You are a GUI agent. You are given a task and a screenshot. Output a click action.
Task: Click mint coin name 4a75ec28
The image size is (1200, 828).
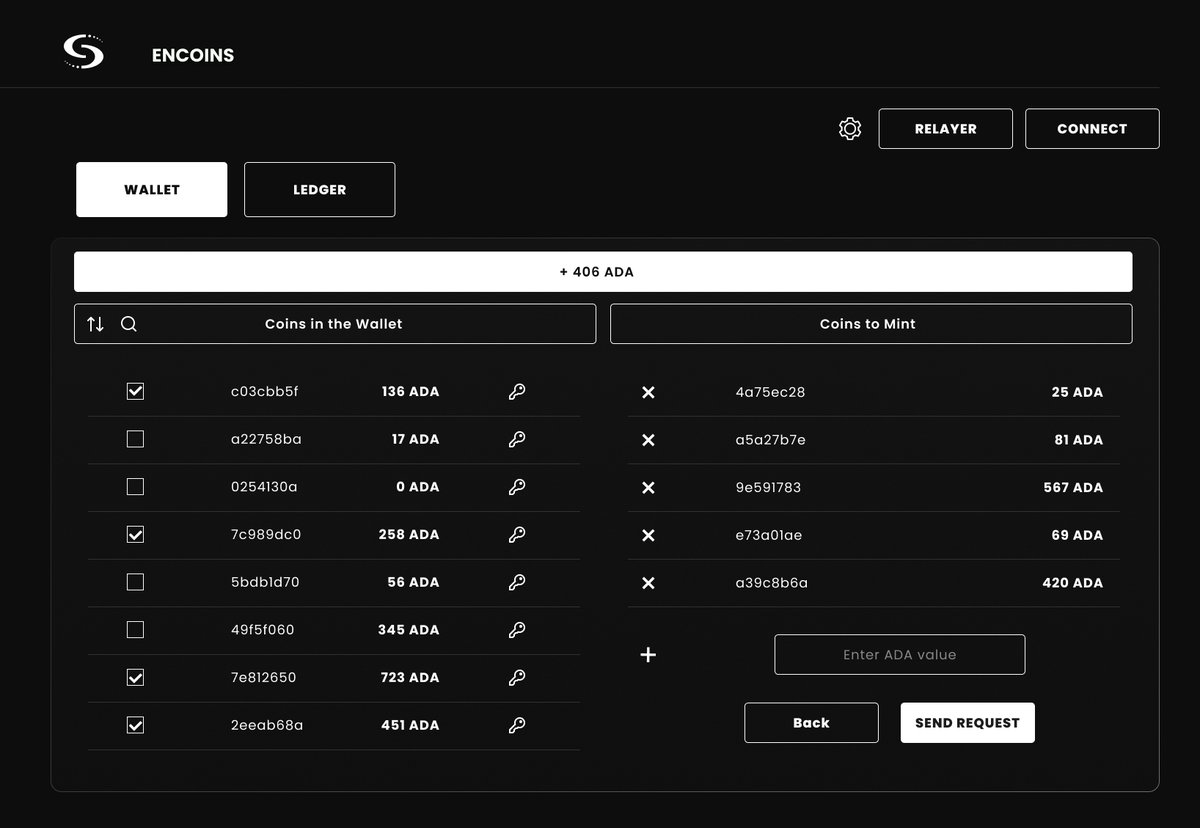[770, 392]
